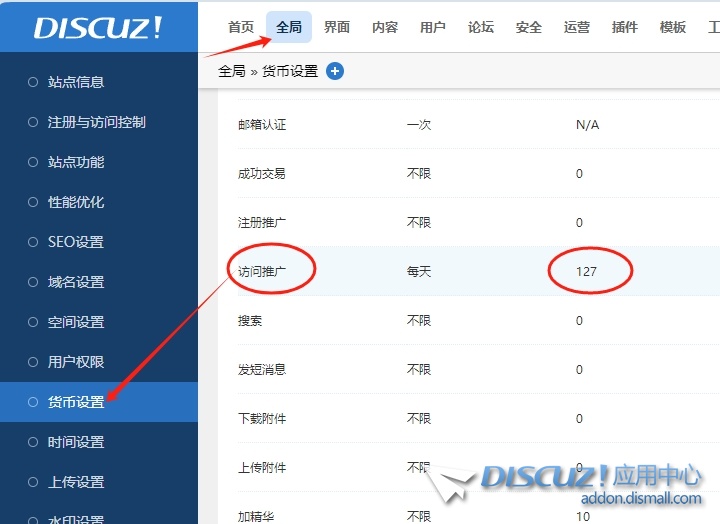Open the 全局 top navigation tab
This screenshot has height=524, width=720.
[x=289, y=27]
